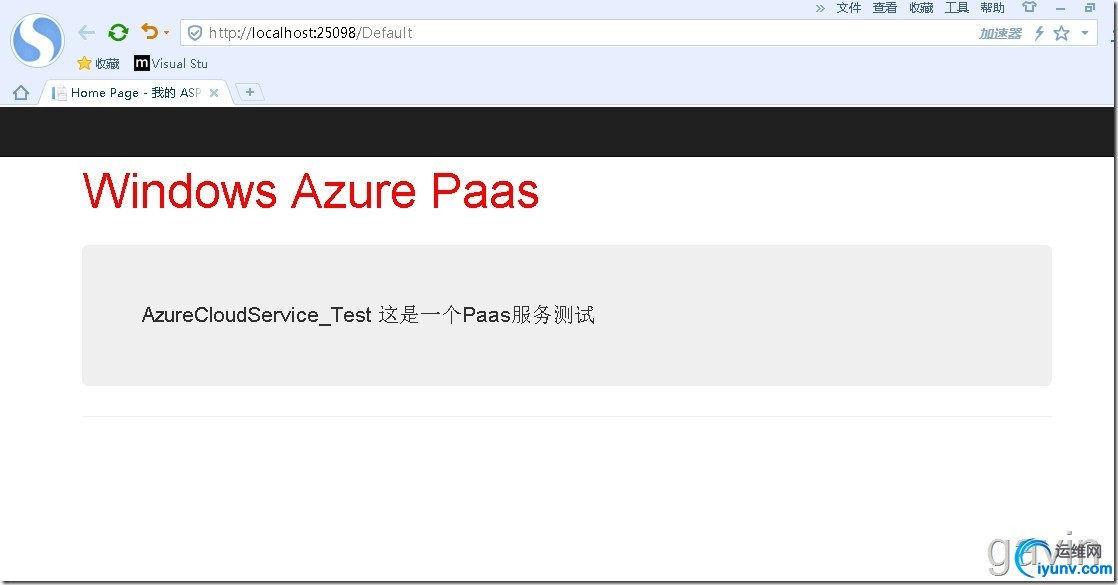Screen dimensions: 1118x585
Task: Expand the hidden toolbar items double chevron
Action: tap(820, 9)
